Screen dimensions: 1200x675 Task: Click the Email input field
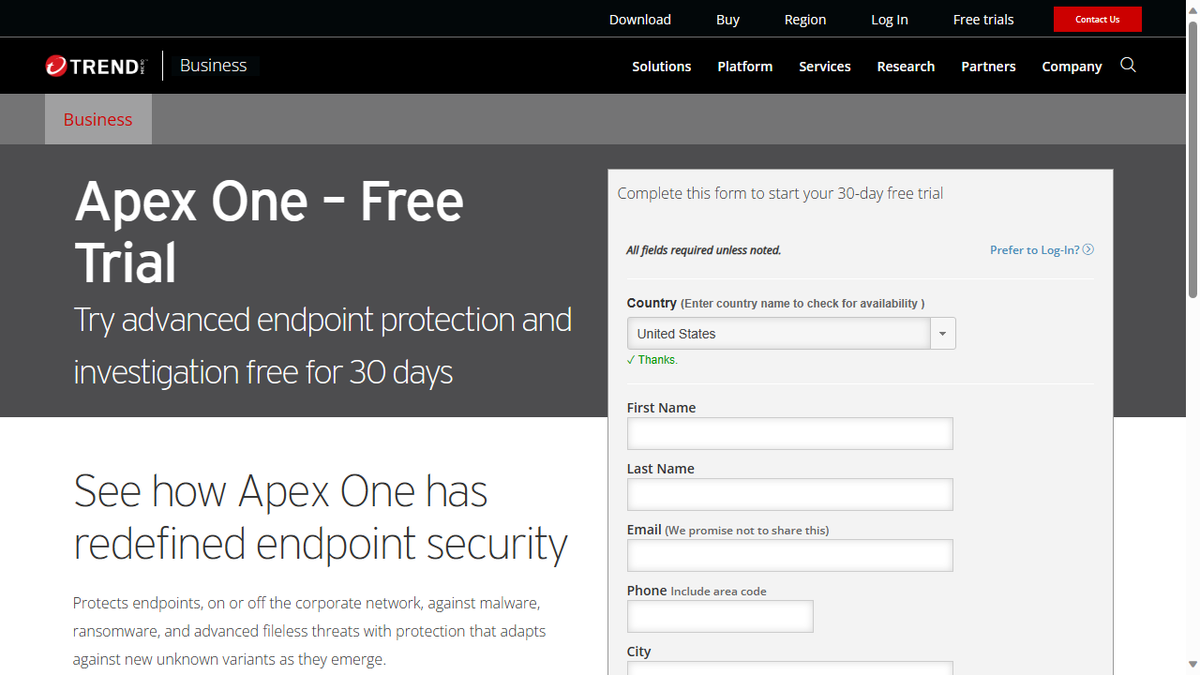[789, 555]
